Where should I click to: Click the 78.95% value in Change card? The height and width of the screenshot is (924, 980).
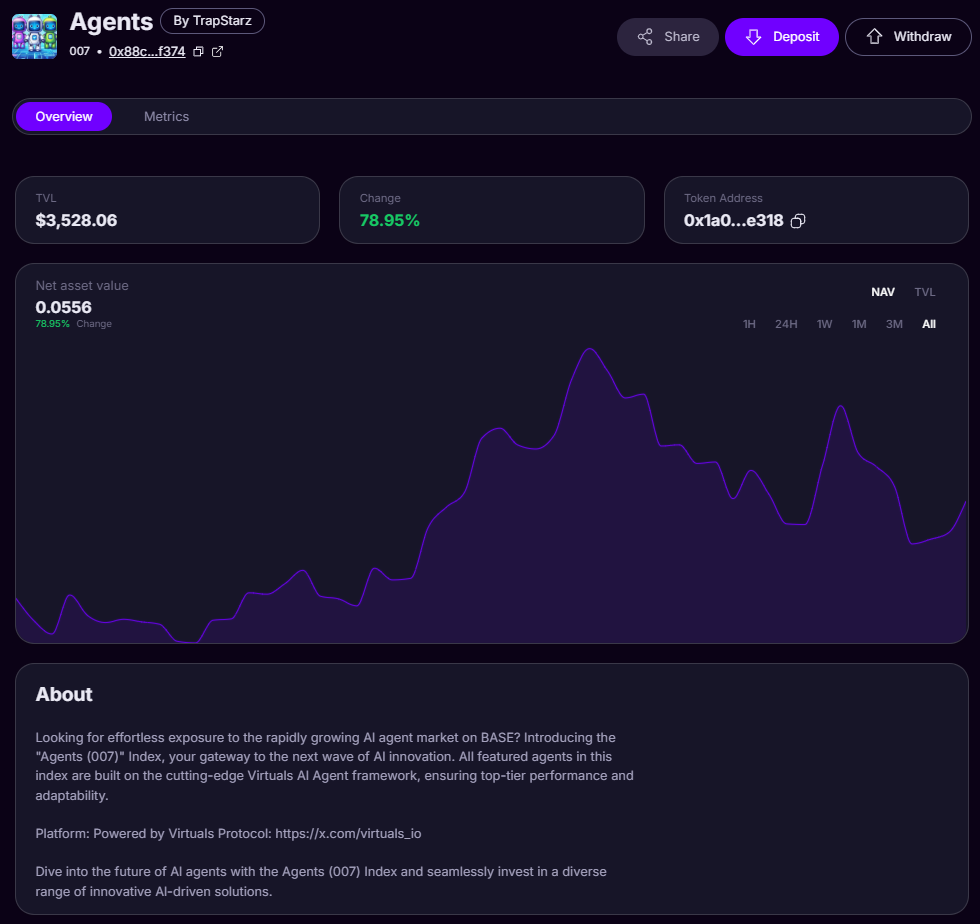click(389, 220)
